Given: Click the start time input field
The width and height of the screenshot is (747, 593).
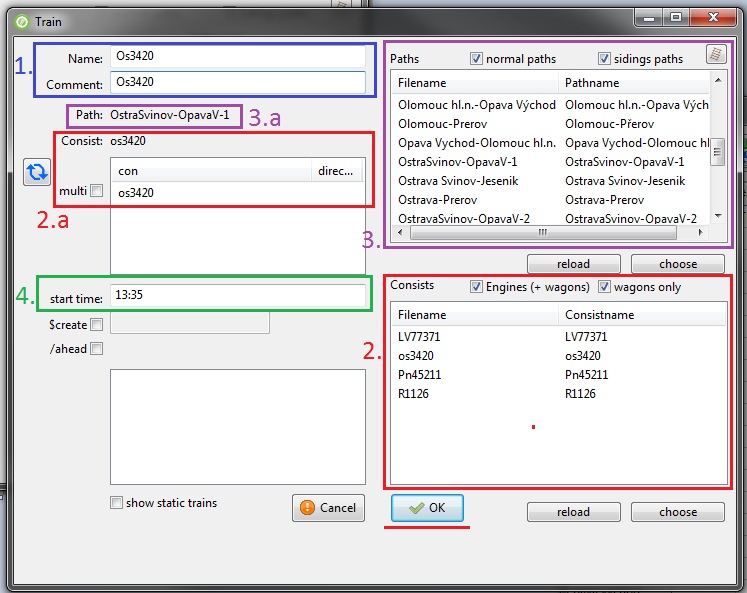Looking at the screenshot, I should pyautogui.click(x=237, y=296).
